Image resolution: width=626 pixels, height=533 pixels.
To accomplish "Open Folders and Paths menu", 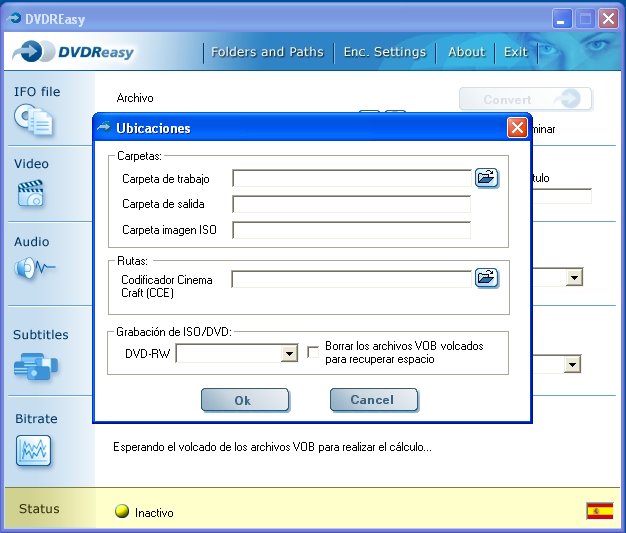I will click(267, 52).
